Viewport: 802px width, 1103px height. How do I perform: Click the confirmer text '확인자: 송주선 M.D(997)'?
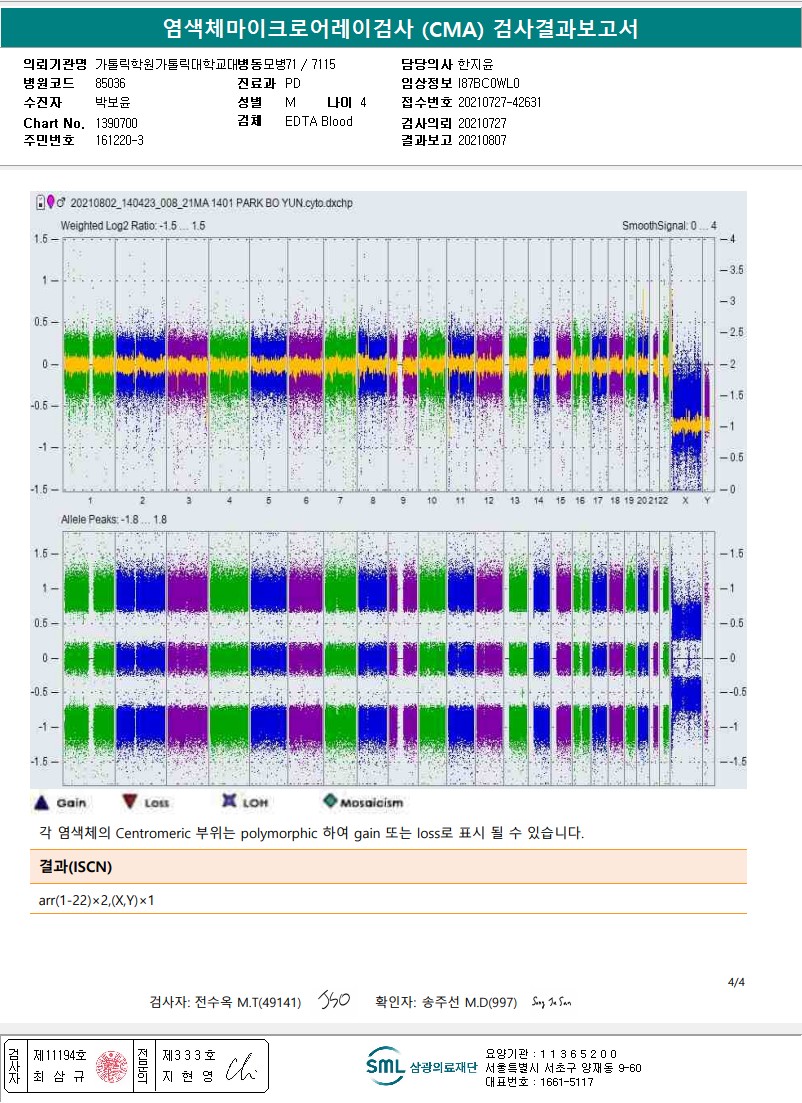tap(446, 1002)
